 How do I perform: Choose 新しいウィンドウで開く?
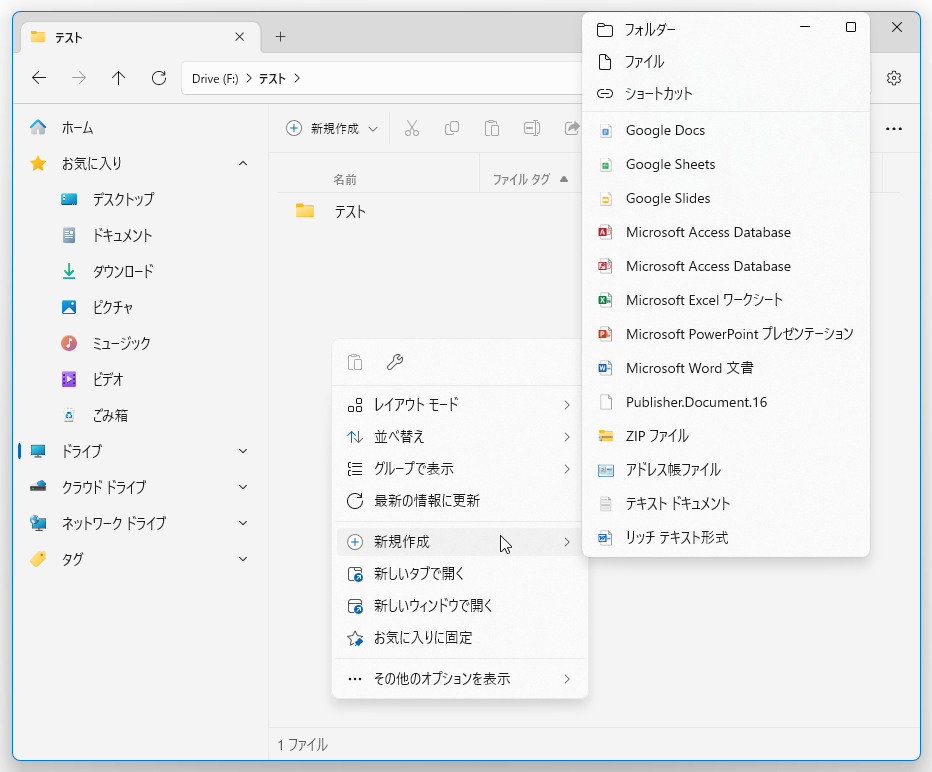[460, 606]
